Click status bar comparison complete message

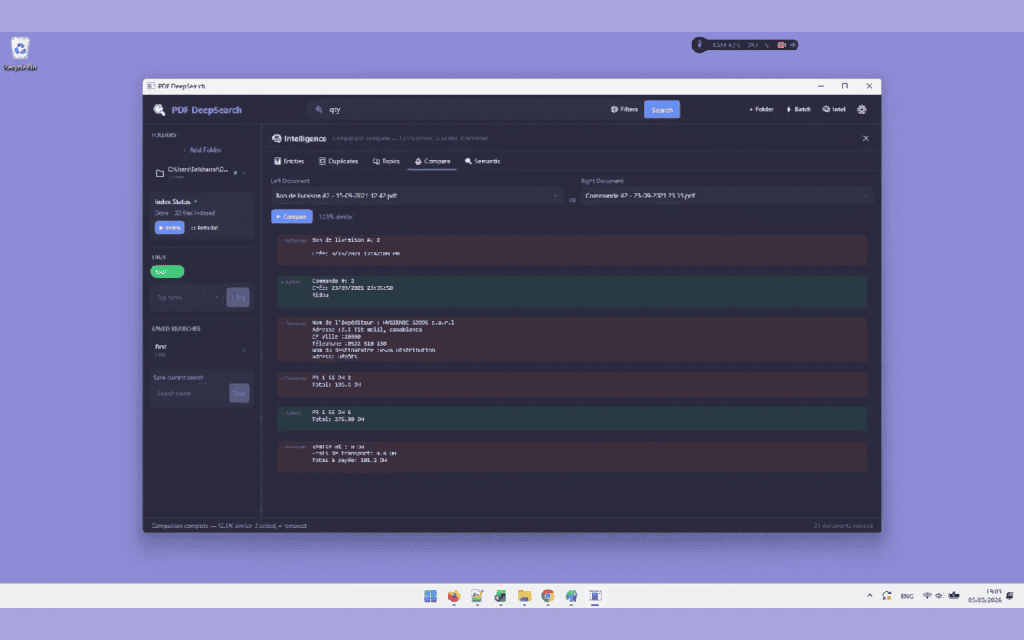tap(229, 526)
